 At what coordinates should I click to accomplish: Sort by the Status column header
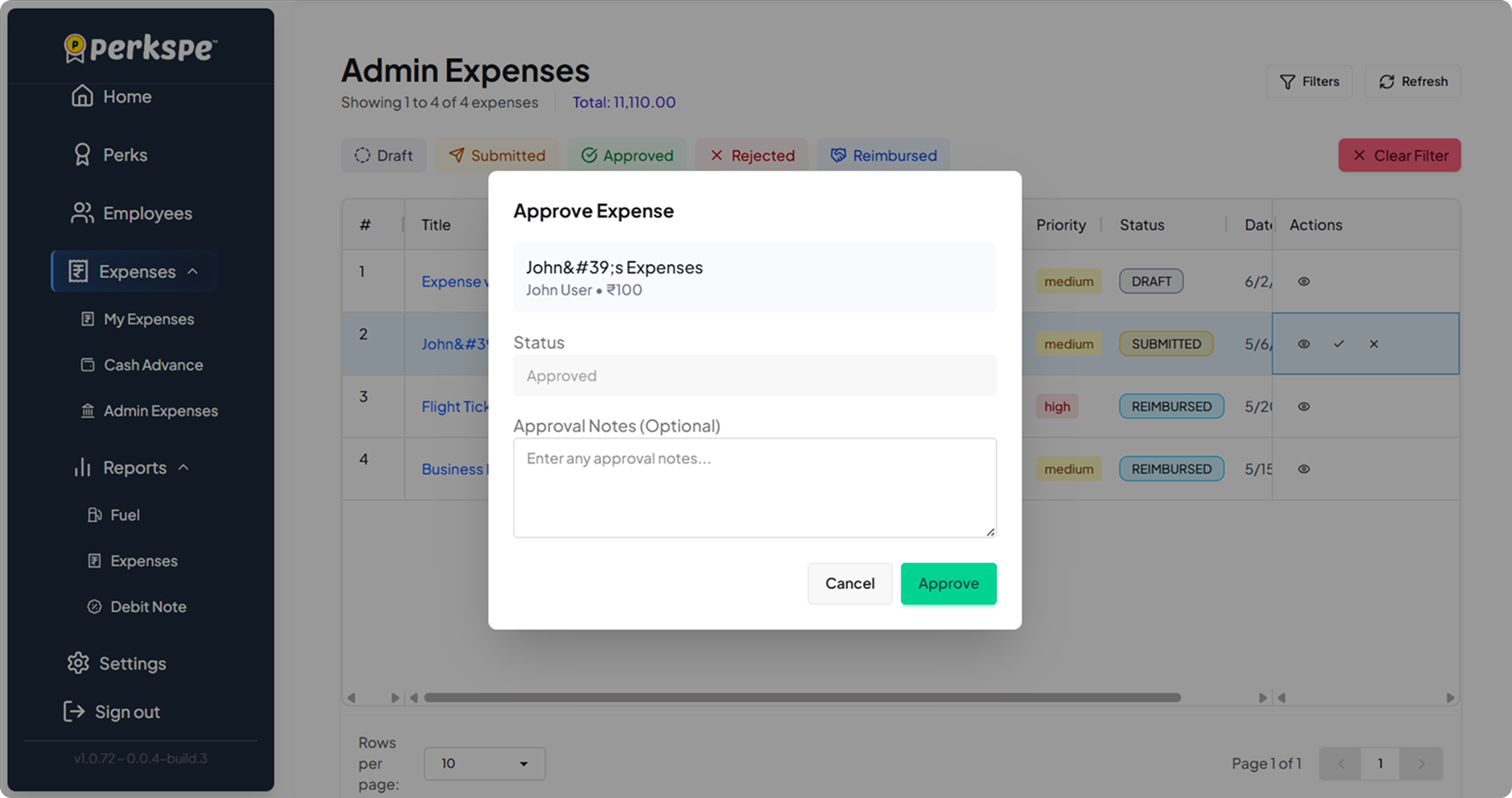pos(1142,225)
